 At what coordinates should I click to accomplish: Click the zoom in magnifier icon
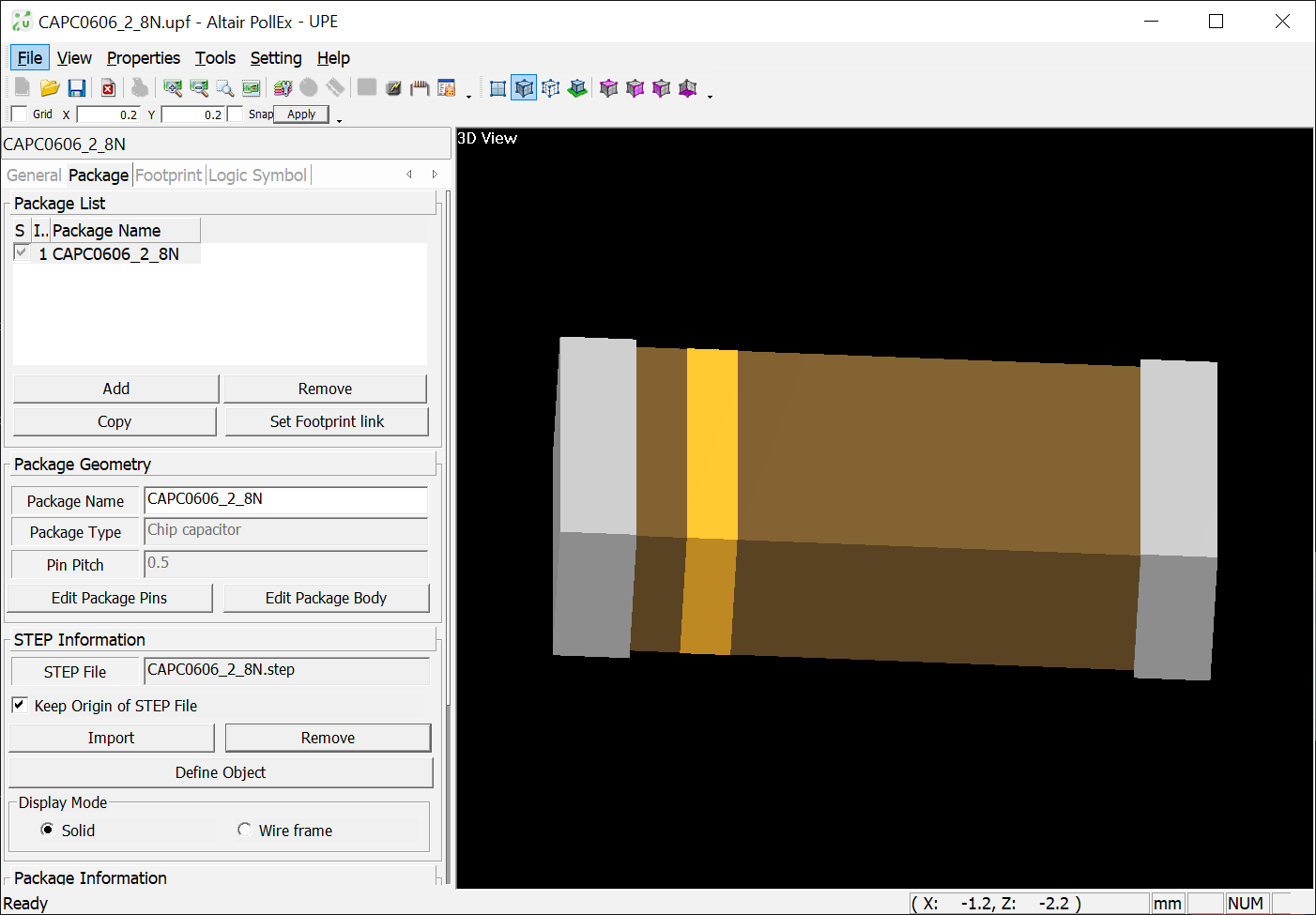pyautogui.click(x=173, y=87)
